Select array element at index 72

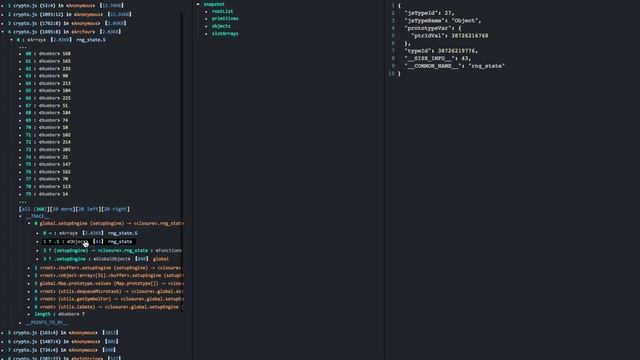48,142
